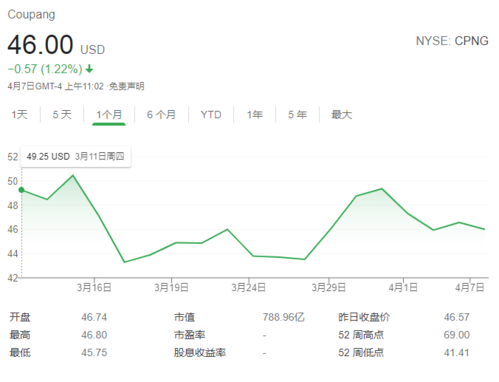Click the NYSE: CPNG ticker label
The height and width of the screenshot is (382, 499).
point(452,41)
